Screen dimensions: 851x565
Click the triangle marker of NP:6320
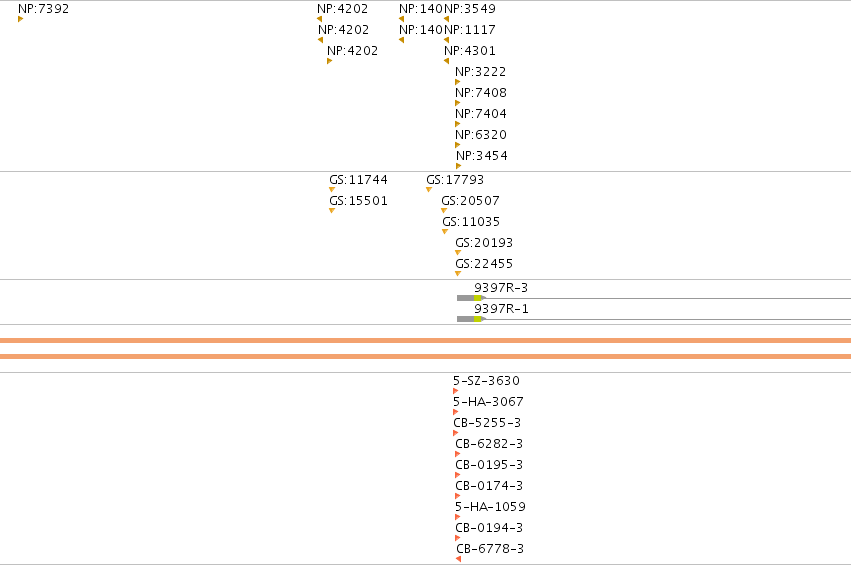point(458,145)
